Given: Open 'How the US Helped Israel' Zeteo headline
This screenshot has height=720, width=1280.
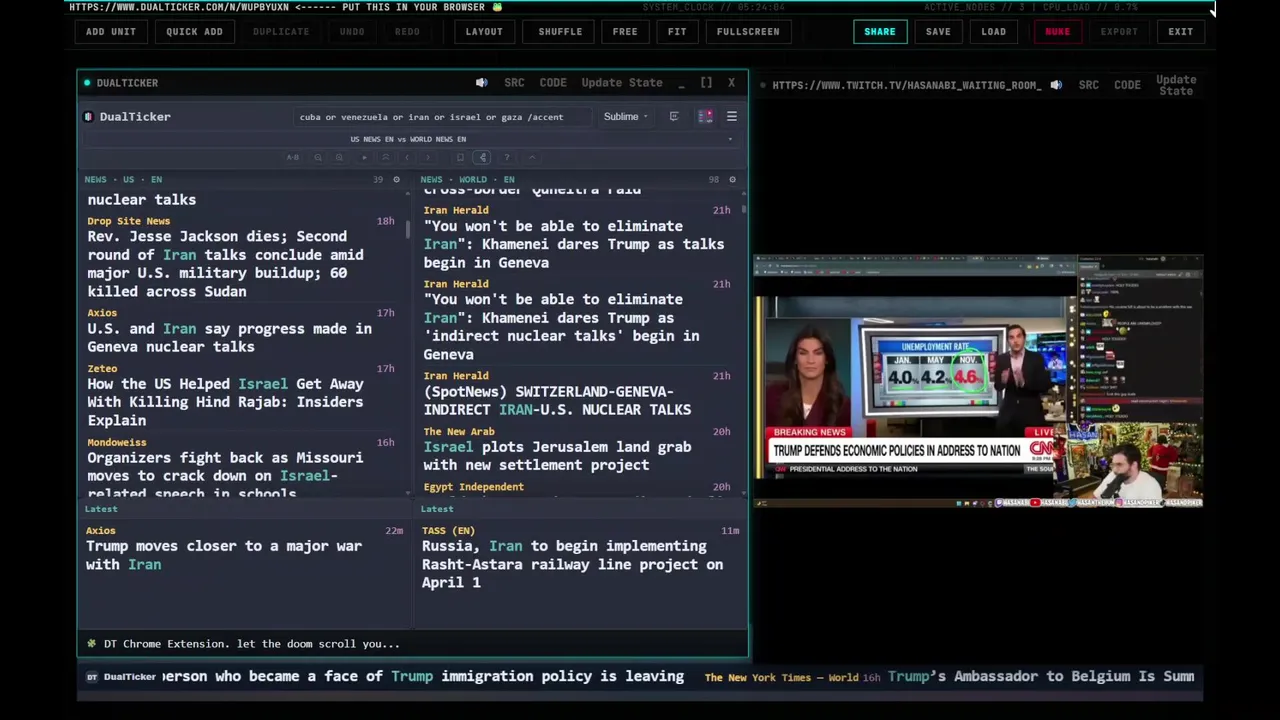Looking at the screenshot, I should [225, 402].
